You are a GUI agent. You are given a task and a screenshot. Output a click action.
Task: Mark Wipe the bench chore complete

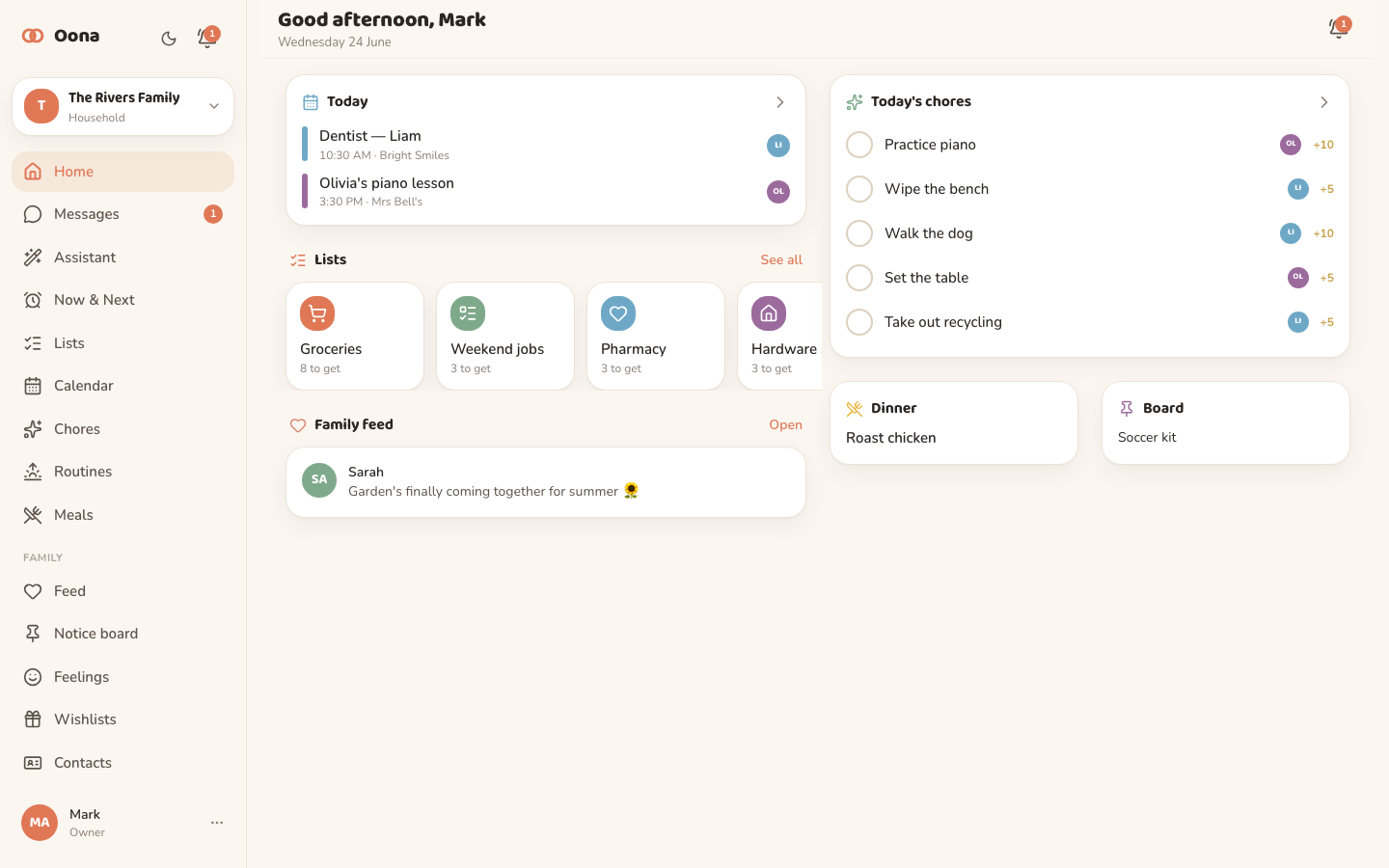coord(859,189)
